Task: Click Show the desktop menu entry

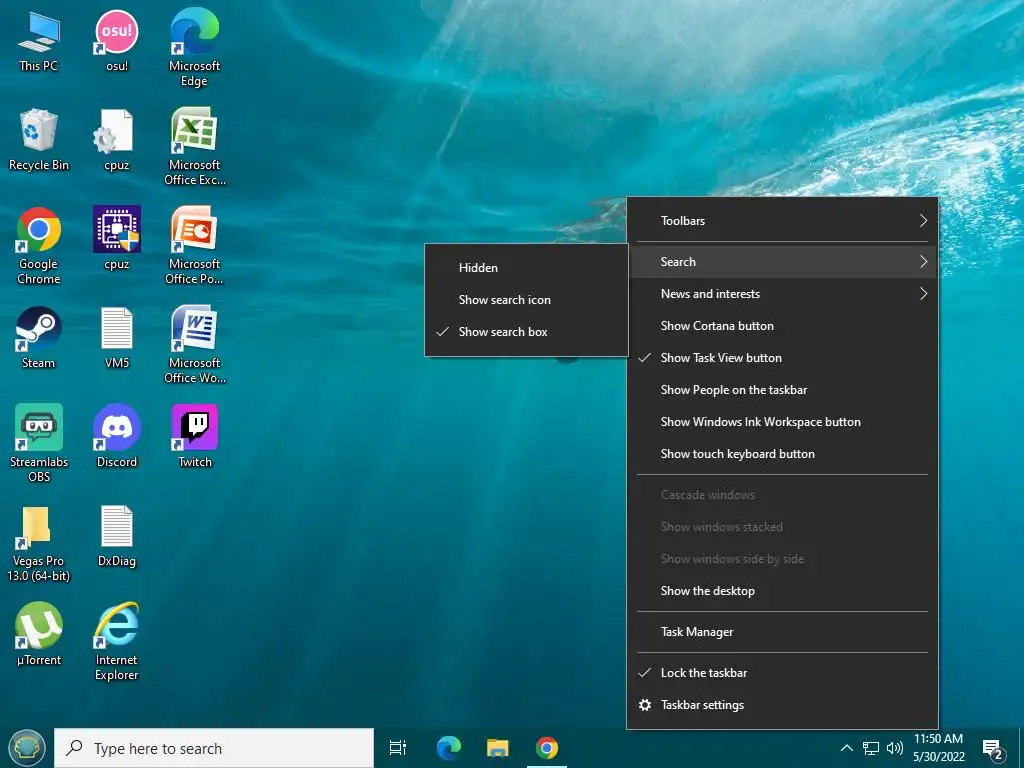Action: (x=782, y=591)
